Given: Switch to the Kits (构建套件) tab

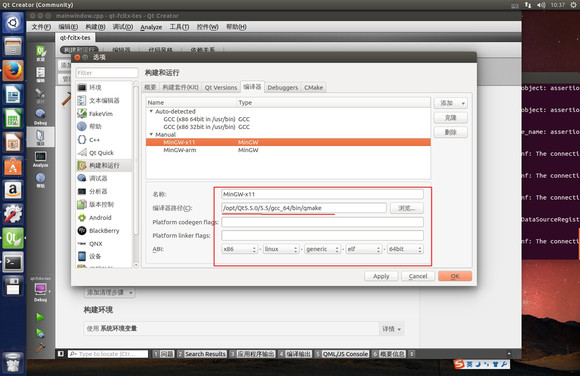Looking at the screenshot, I should click(181, 87).
